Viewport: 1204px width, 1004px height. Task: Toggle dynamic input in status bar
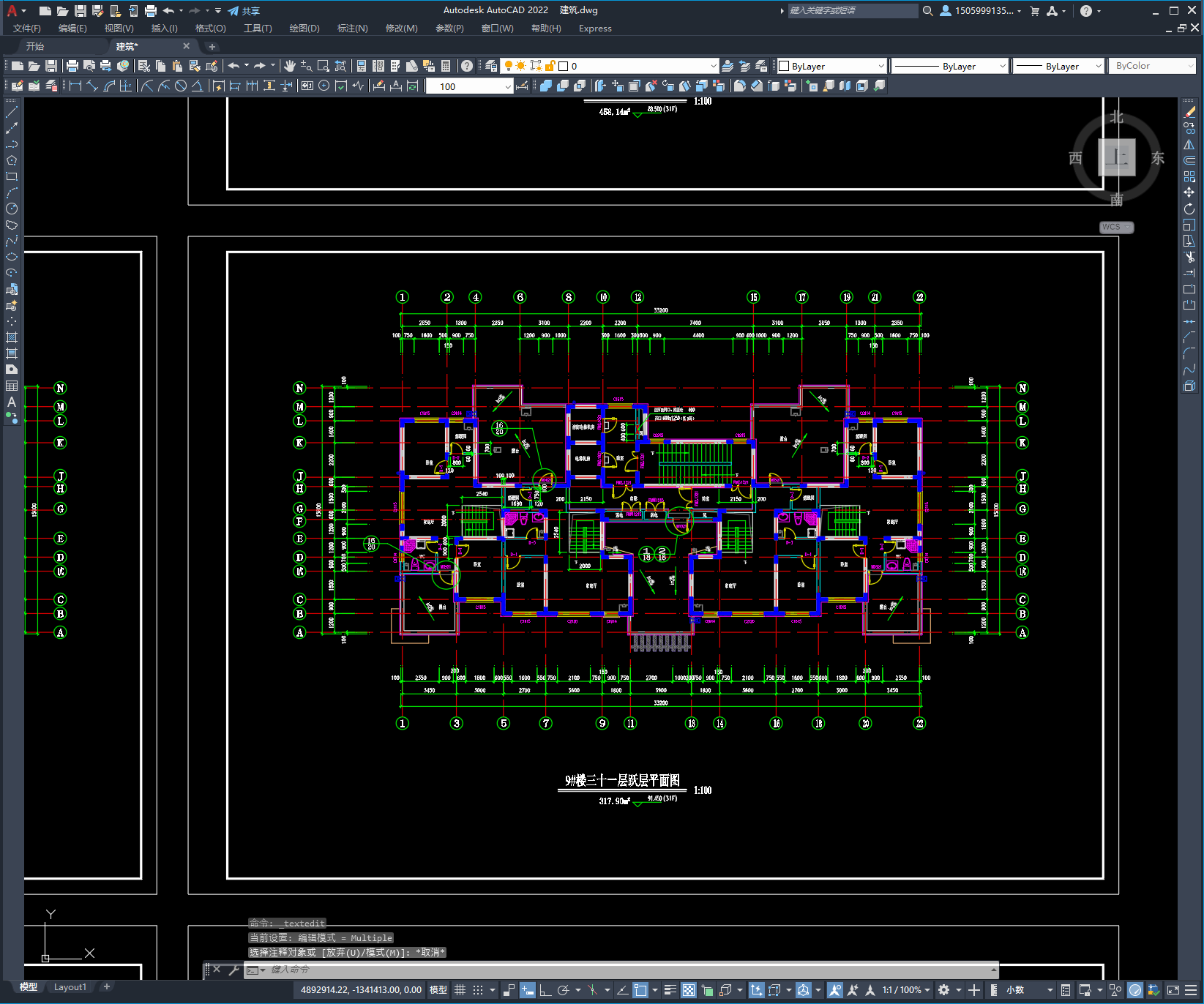pos(528,990)
